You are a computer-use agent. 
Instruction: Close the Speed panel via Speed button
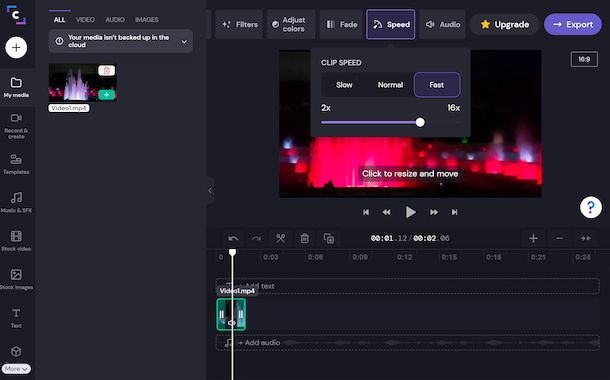(x=391, y=24)
